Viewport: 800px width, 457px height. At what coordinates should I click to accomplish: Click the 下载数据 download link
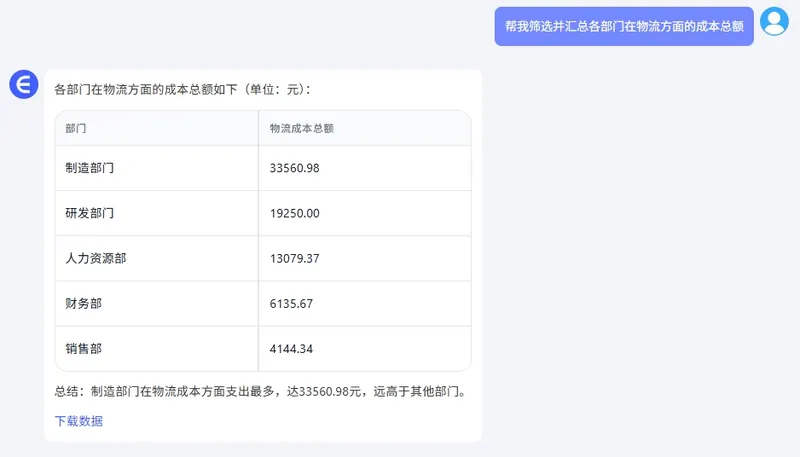point(78,421)
